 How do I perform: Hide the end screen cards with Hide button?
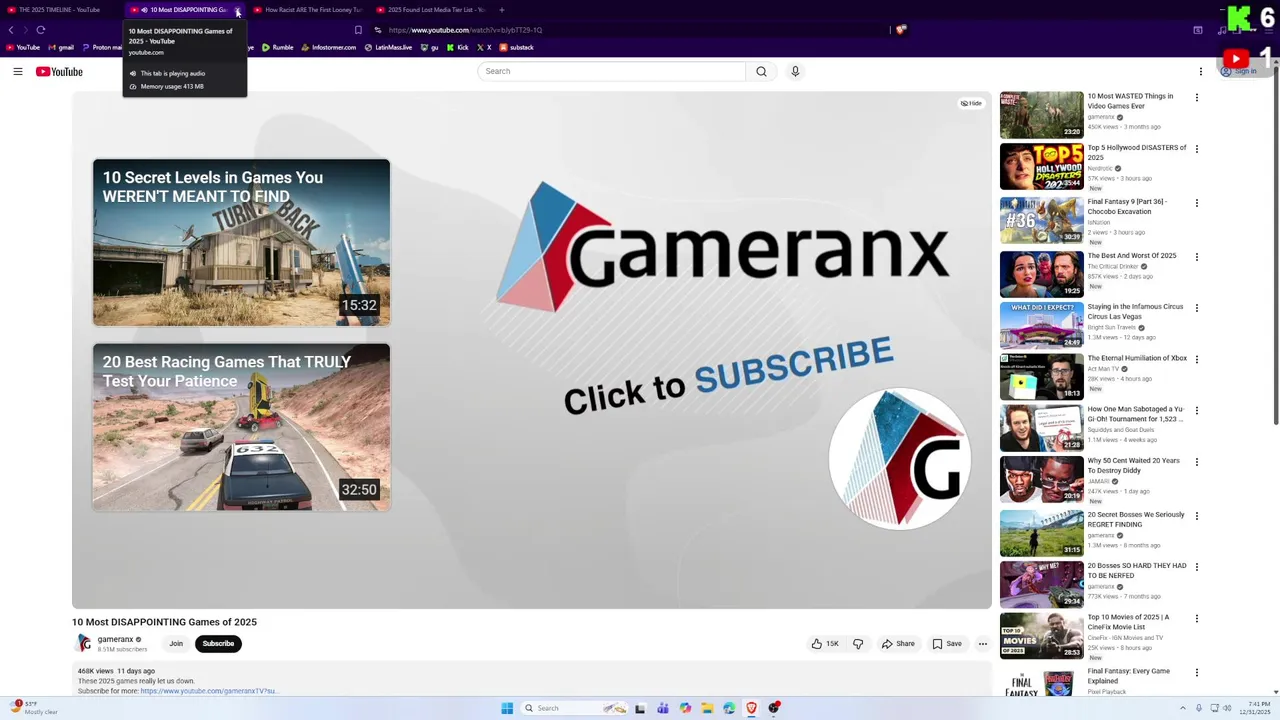click(x=971, y=103)
